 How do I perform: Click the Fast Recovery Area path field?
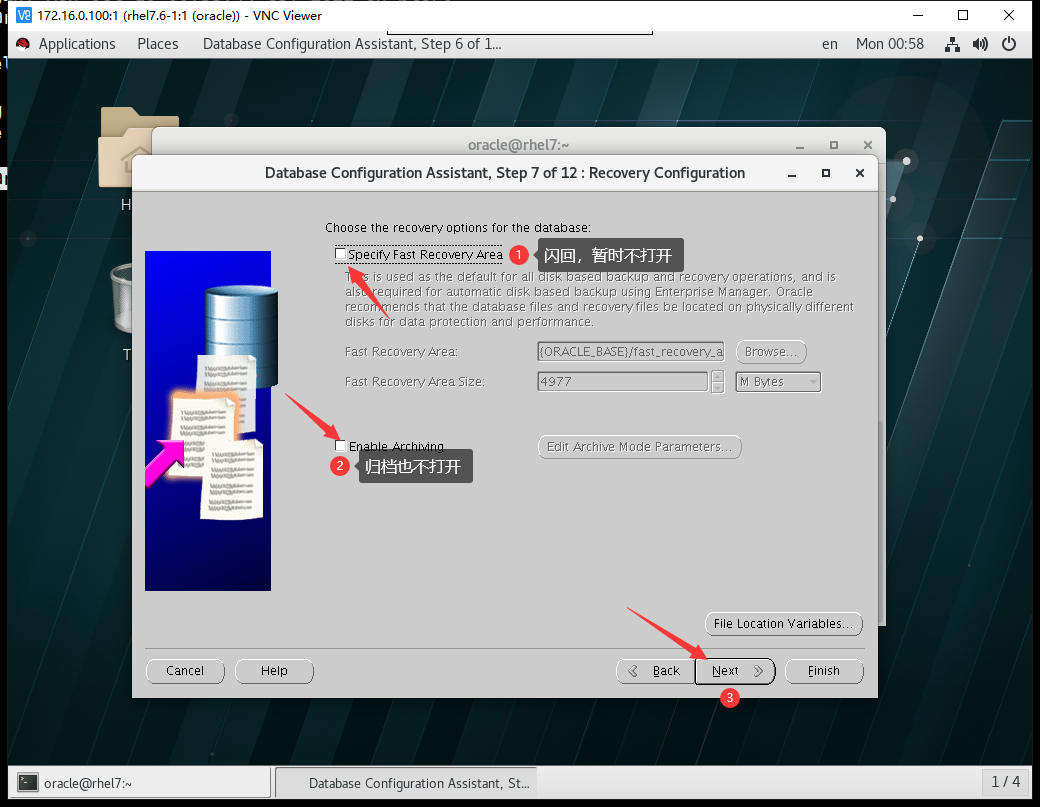631,351
